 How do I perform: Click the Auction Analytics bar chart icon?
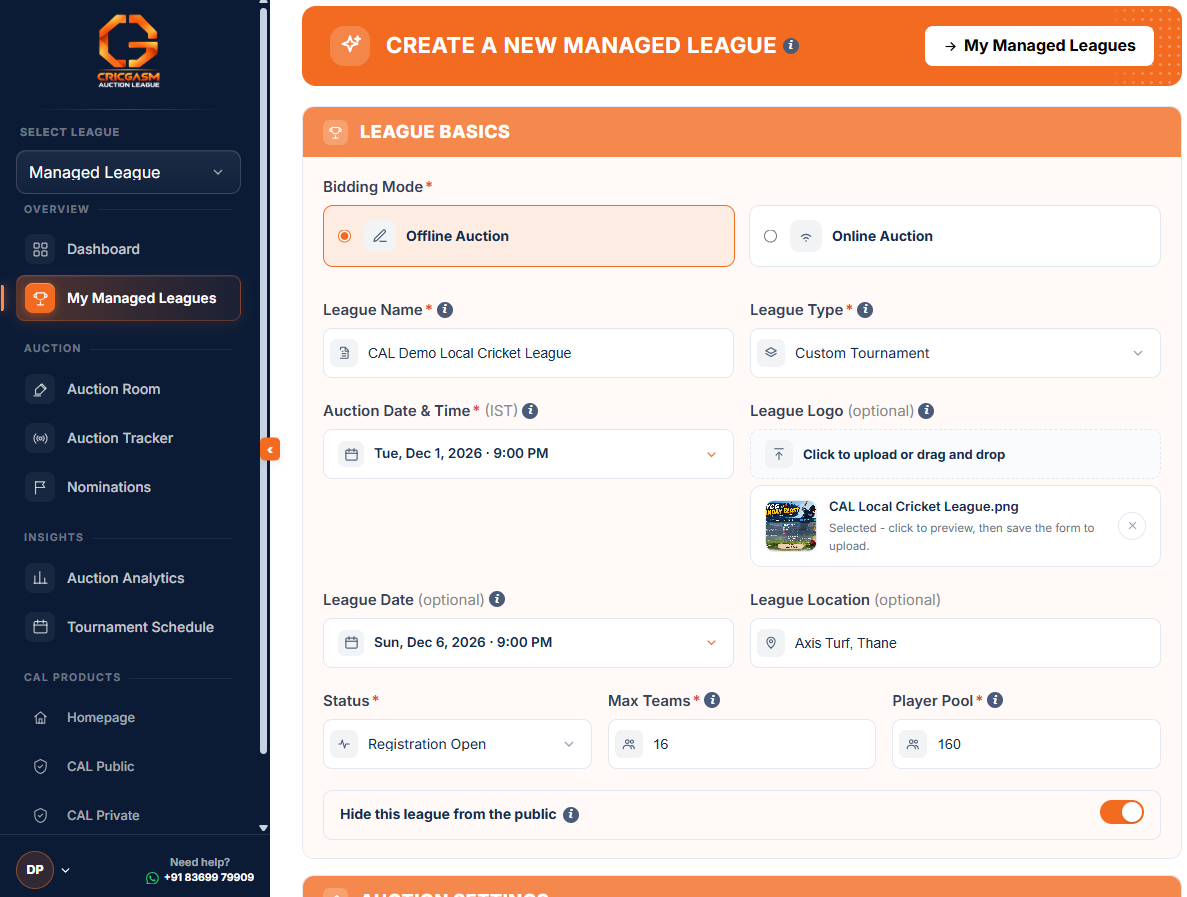(40, 578)
